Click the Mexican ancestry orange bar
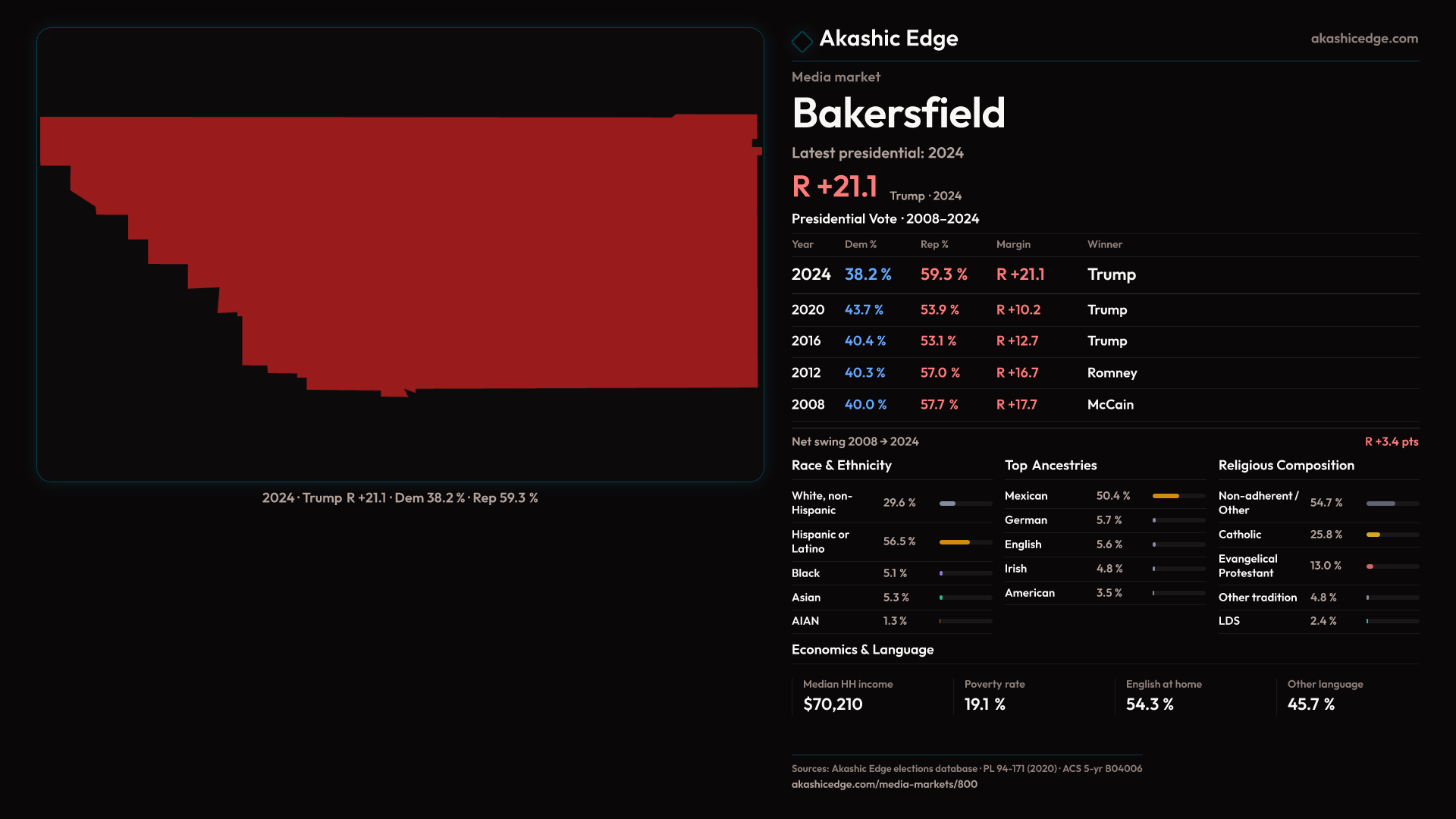 1166,496
